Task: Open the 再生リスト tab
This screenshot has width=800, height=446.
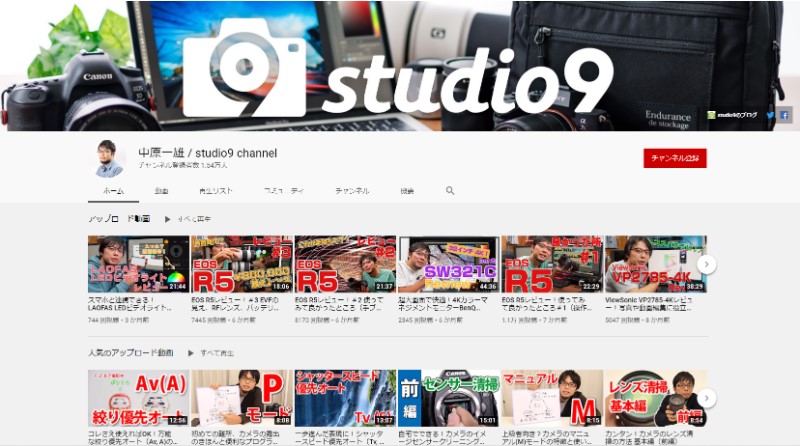Action: 215,191
